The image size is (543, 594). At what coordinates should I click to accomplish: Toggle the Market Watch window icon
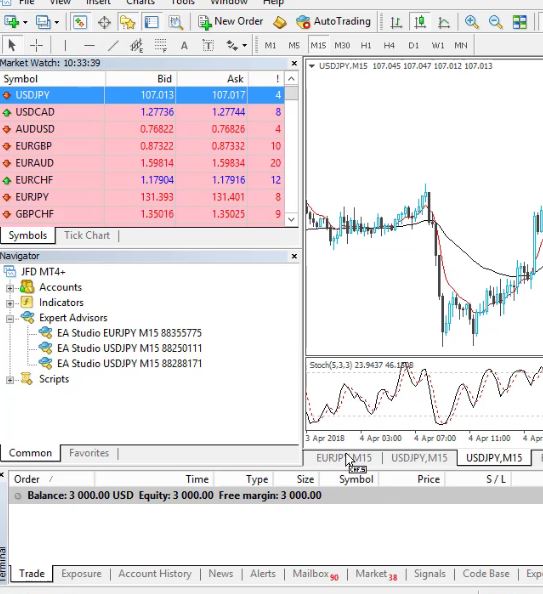pyautogui.click(x=79, y=22)
